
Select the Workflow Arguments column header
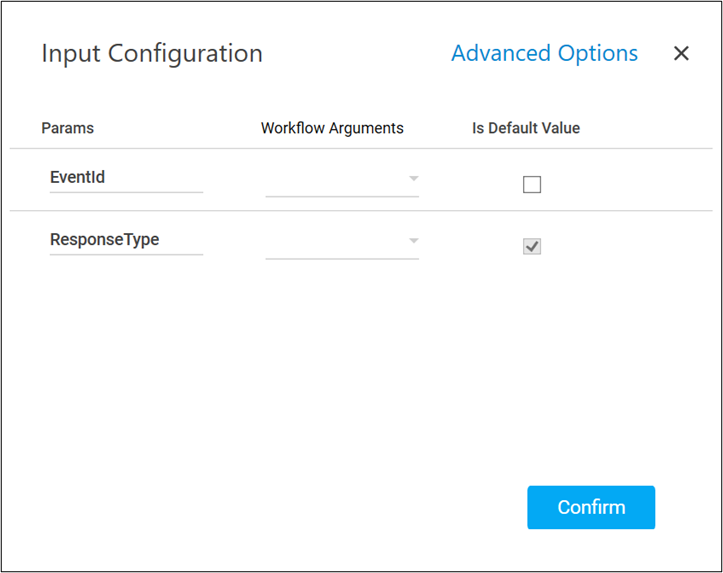pos(332,128)
